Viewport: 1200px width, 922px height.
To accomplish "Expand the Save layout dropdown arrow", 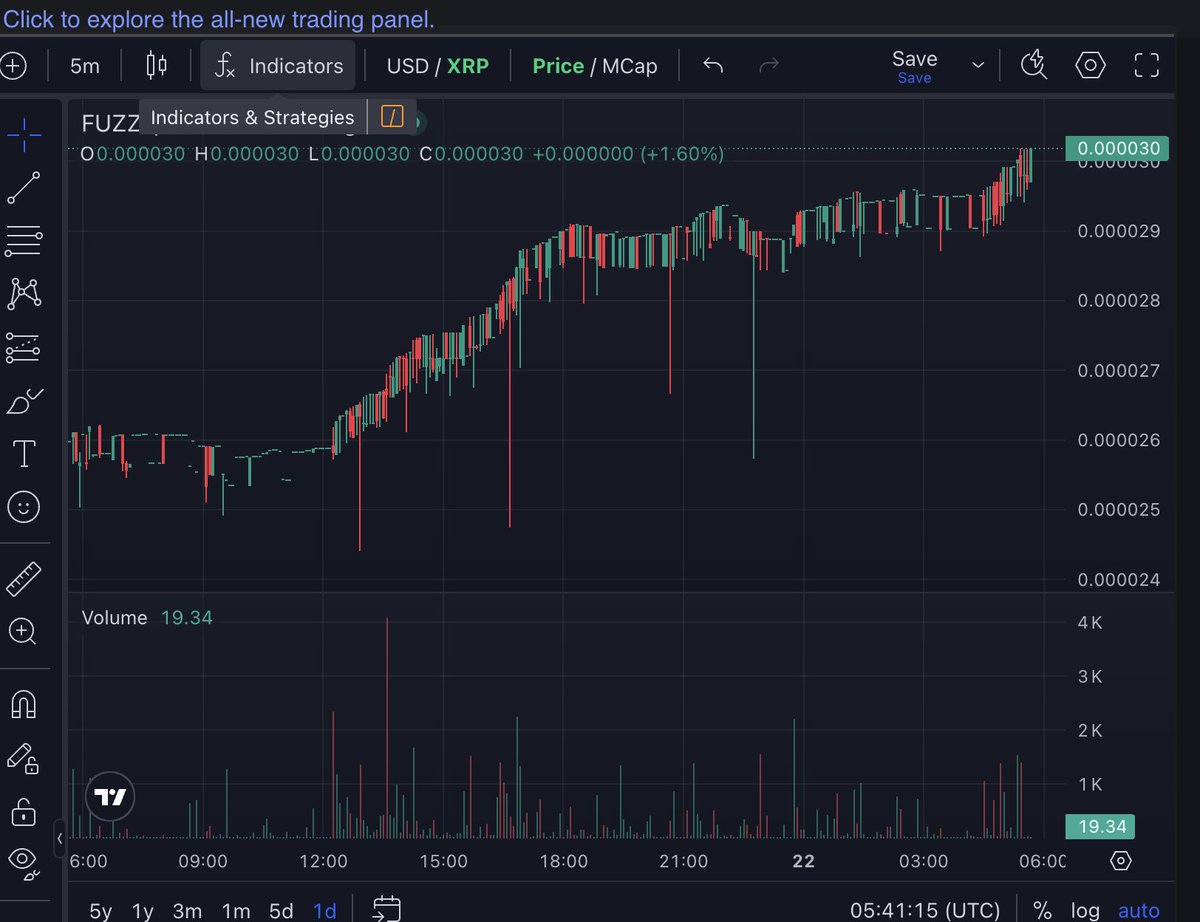I will [978, 66].
